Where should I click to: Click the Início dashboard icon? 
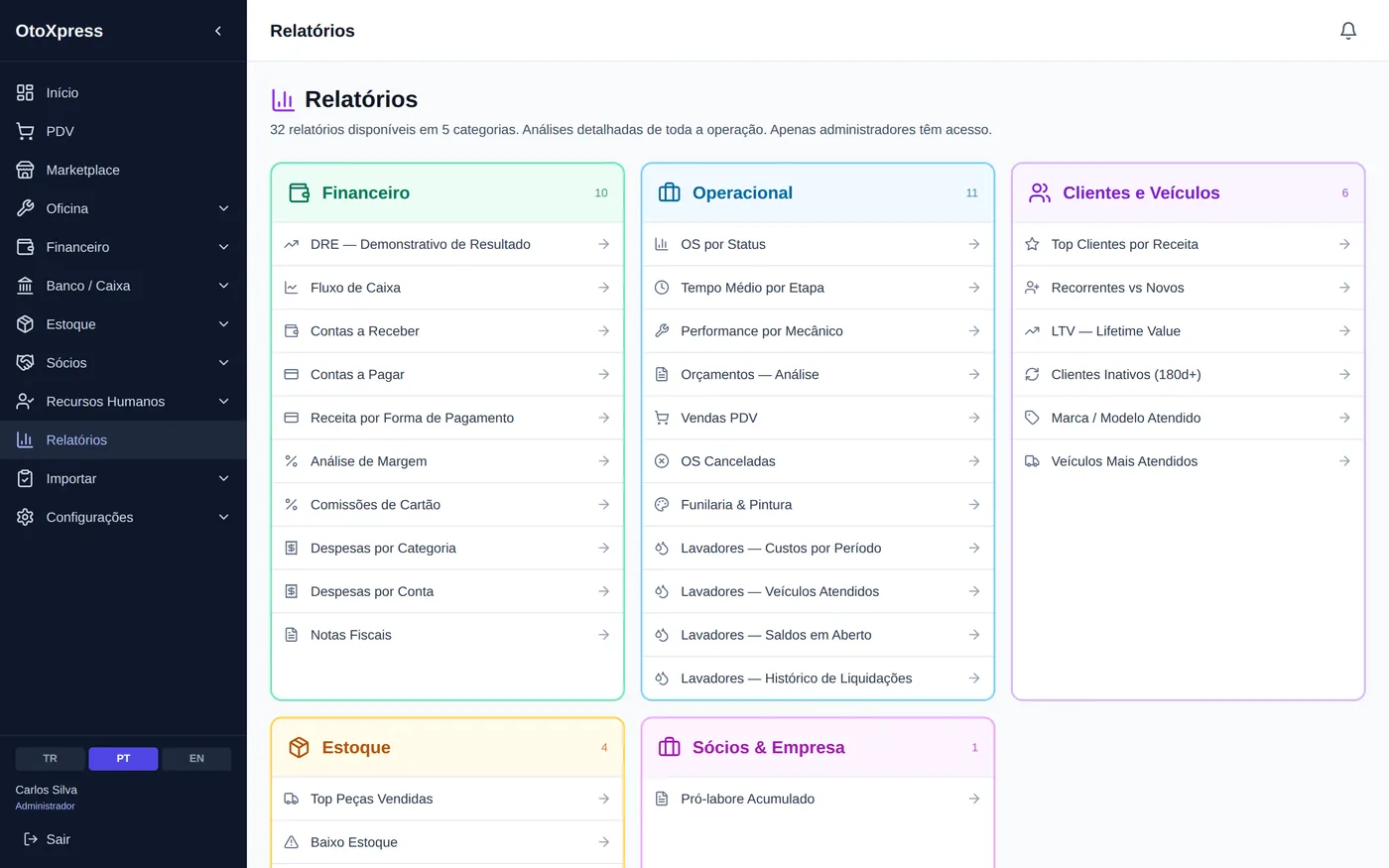point(26,92)
